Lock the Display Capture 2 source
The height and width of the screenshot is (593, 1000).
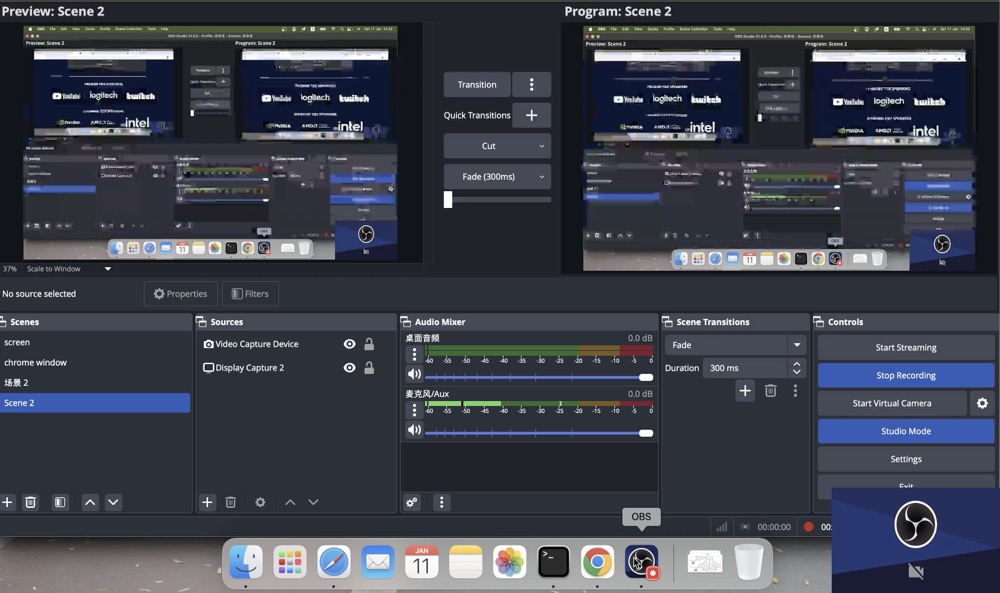point(369,368)
